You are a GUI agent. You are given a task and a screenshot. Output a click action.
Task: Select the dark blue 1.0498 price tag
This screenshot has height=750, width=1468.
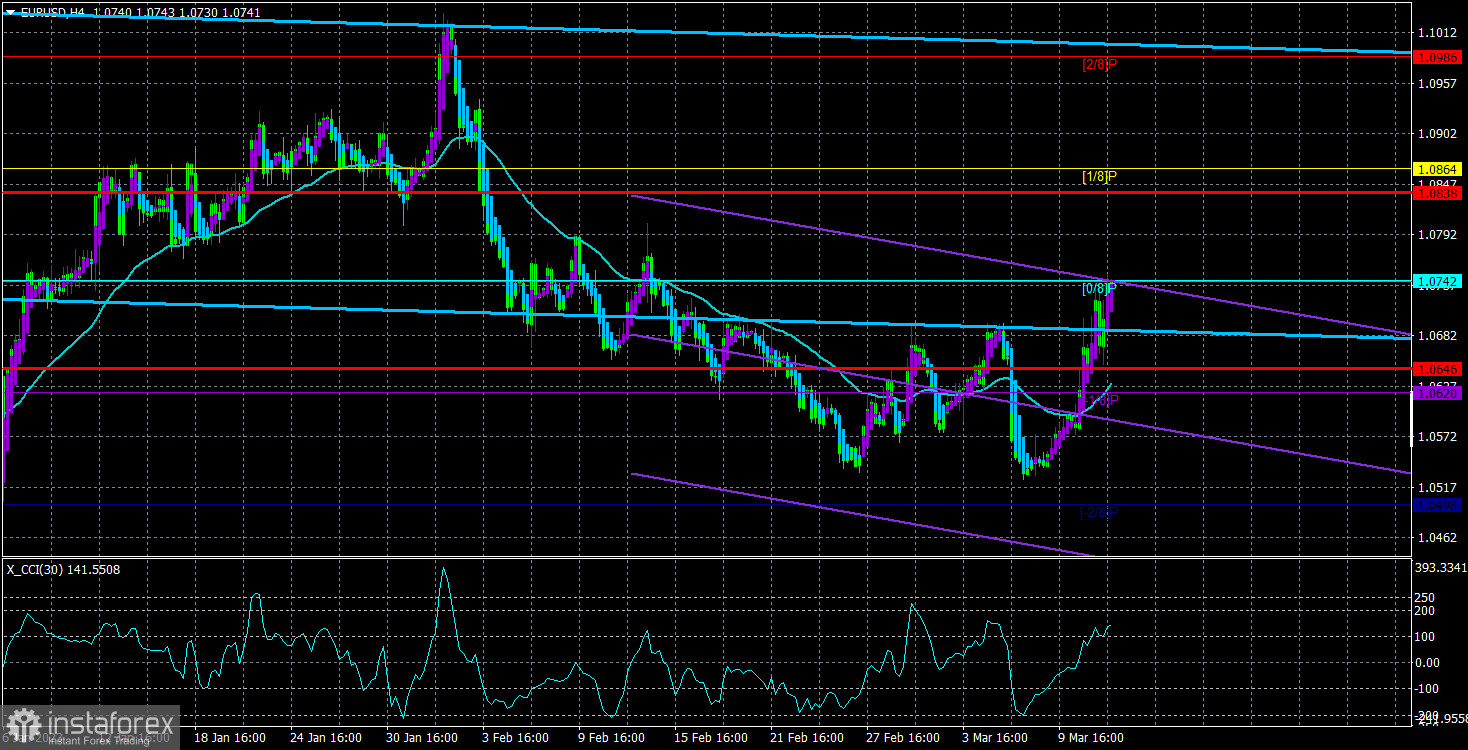coord(1439,504)
